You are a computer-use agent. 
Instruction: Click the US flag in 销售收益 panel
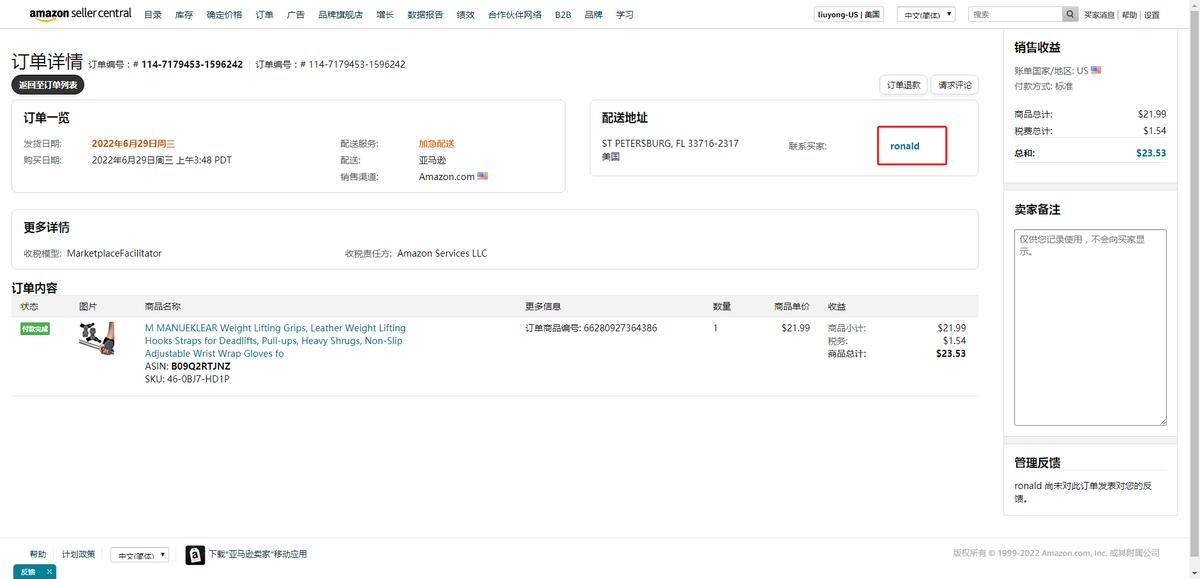(x=1096, y=71)
